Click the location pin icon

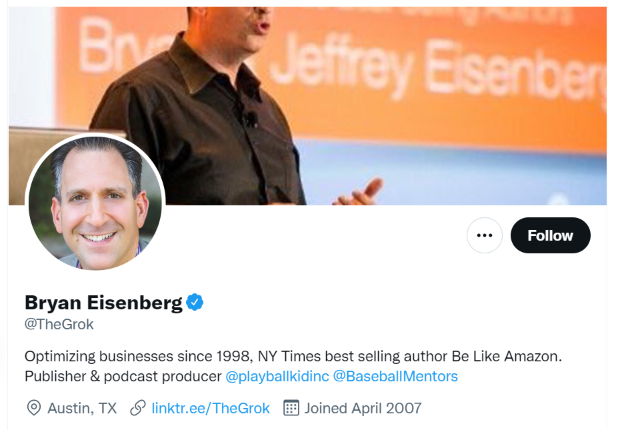(x=33, y=408)
